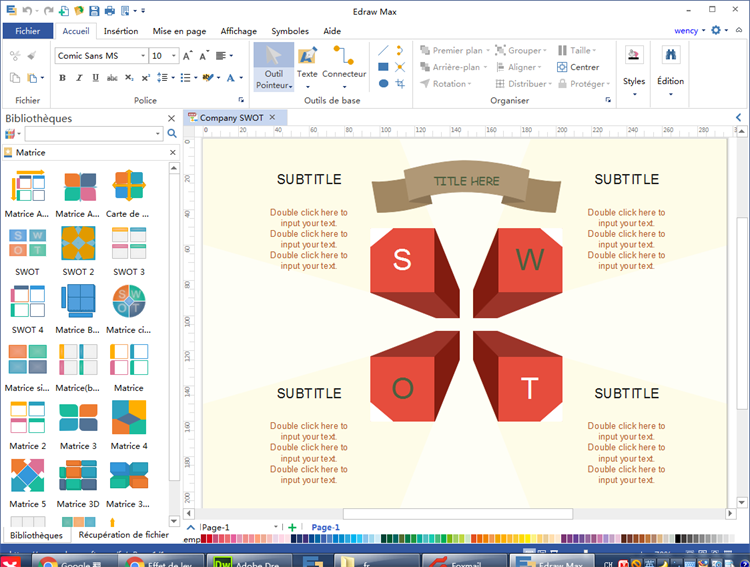Viewport: 750px width, 567px height.
Task: Switch to Mise en page tab
Action: 180,31
